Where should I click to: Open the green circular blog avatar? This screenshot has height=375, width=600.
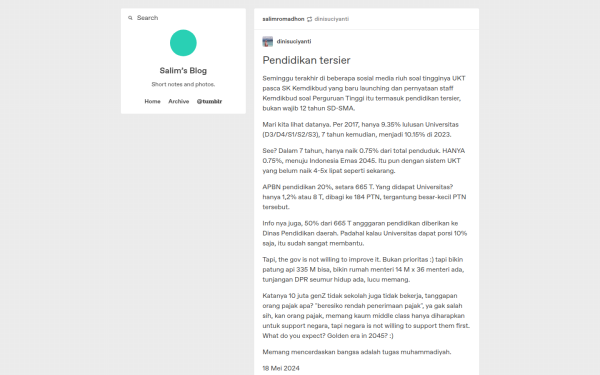click(183, 43)
